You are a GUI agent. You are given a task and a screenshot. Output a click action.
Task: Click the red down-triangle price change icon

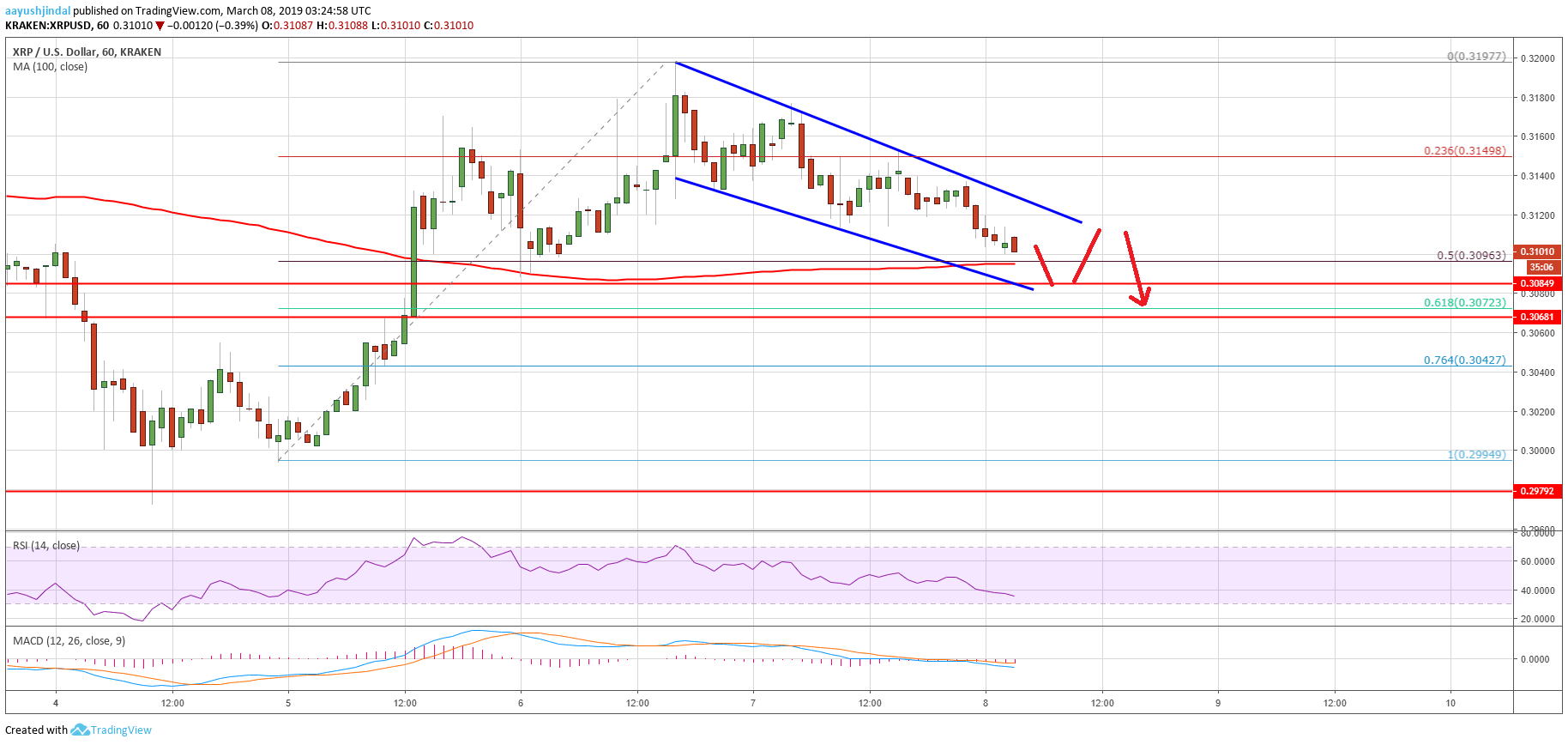160,27
